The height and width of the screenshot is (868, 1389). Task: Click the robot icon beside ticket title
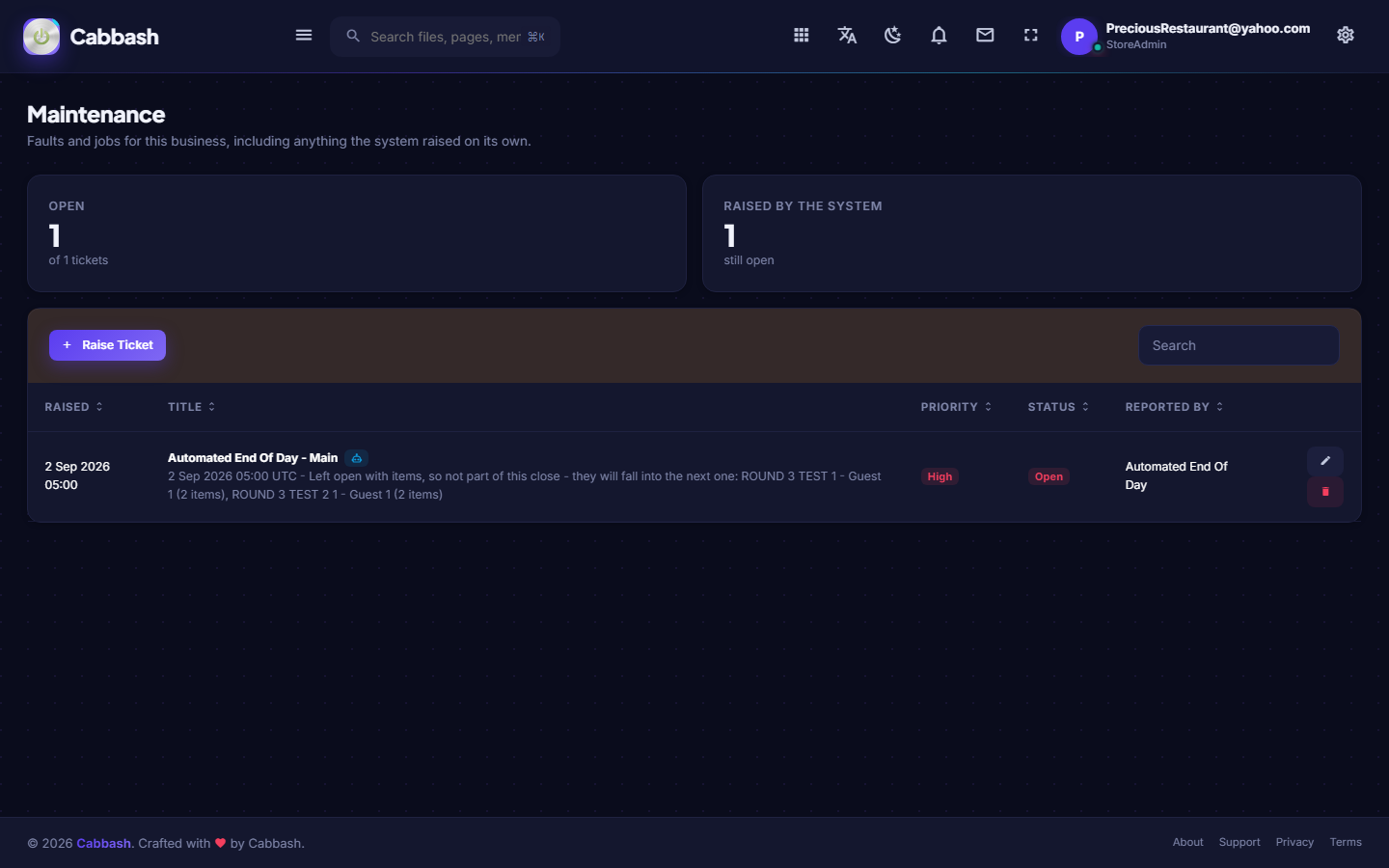(357, 458)
